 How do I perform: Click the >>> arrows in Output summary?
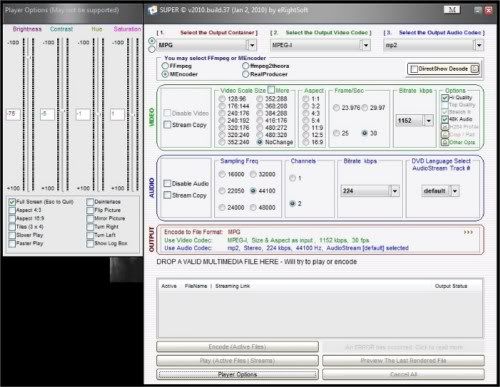point(468,232)
